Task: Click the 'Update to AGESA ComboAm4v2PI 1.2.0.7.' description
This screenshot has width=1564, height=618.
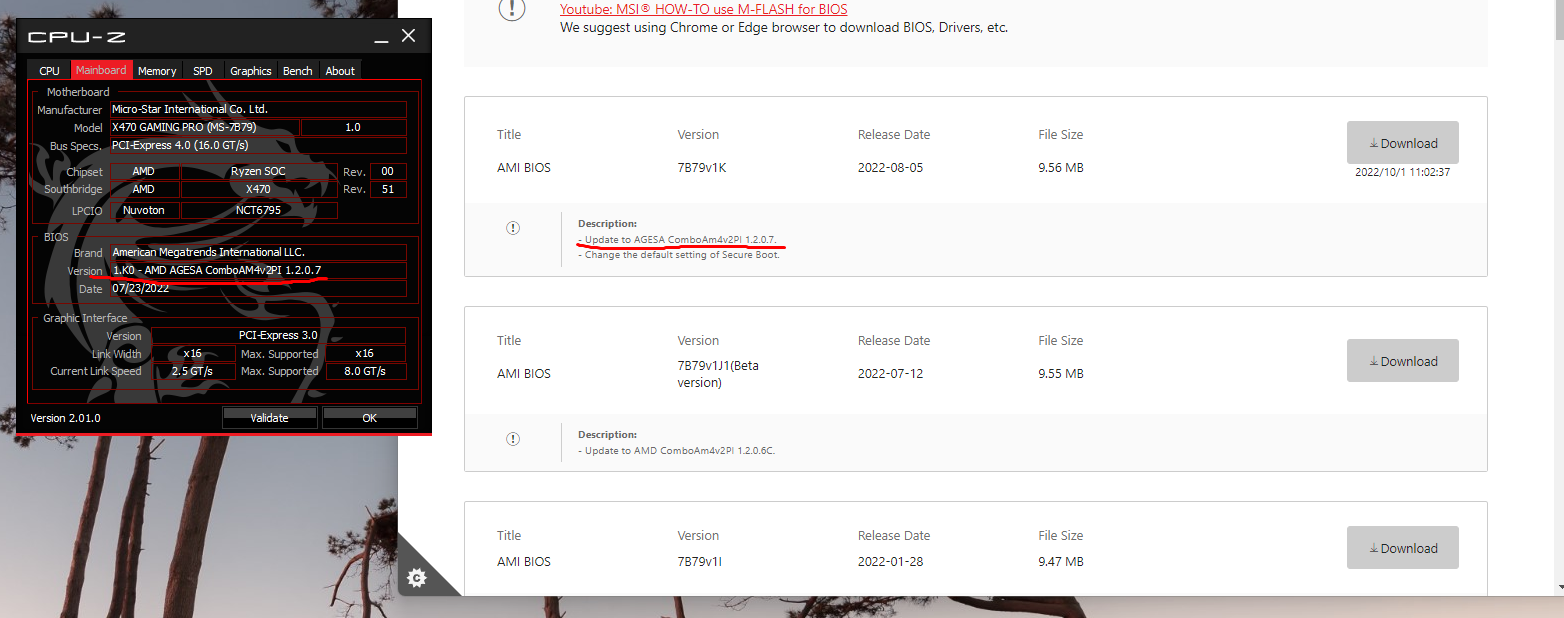Action: tap(677, 240)
